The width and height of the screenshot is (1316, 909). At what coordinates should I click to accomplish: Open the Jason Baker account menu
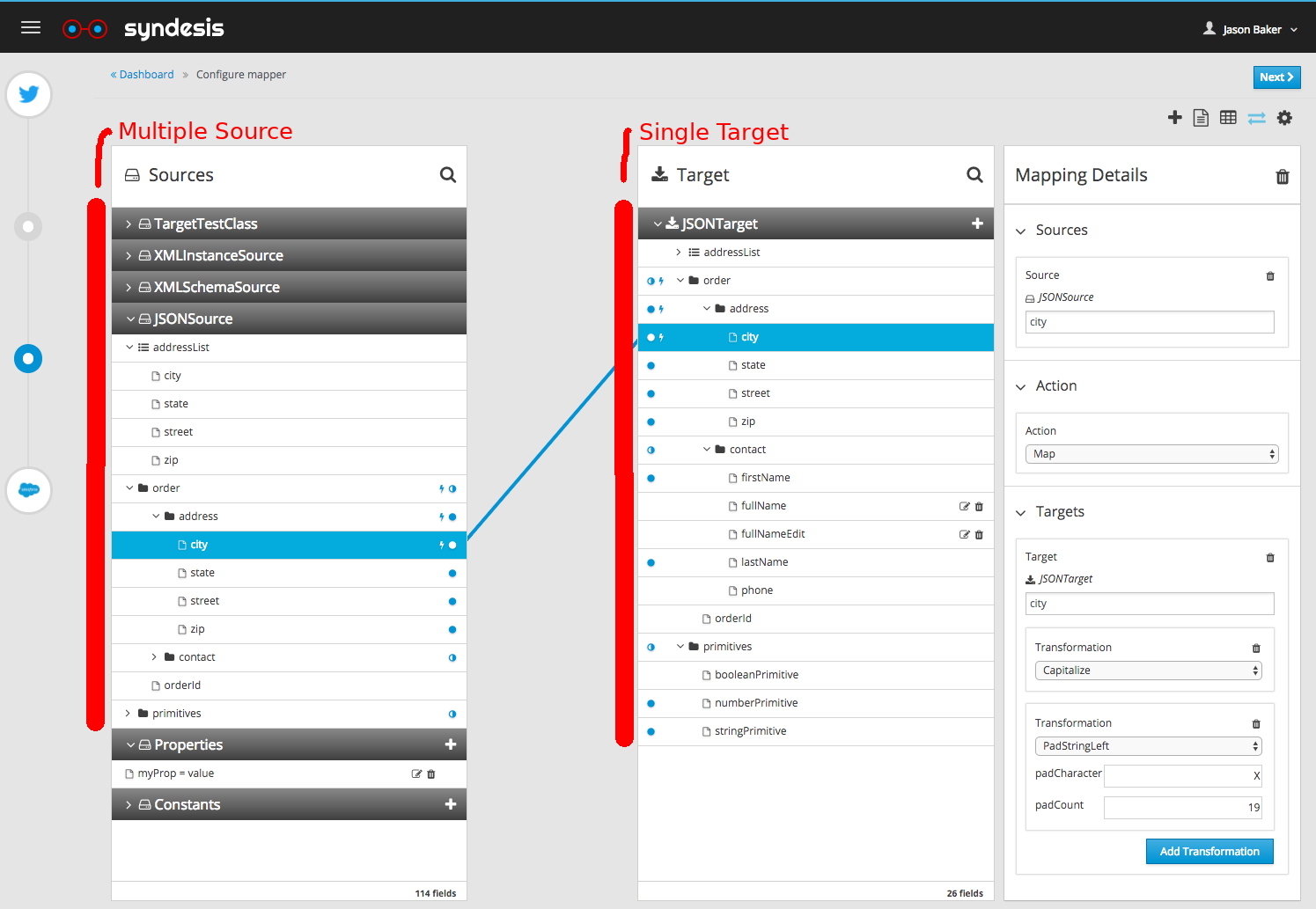(x=1251, y=28)
